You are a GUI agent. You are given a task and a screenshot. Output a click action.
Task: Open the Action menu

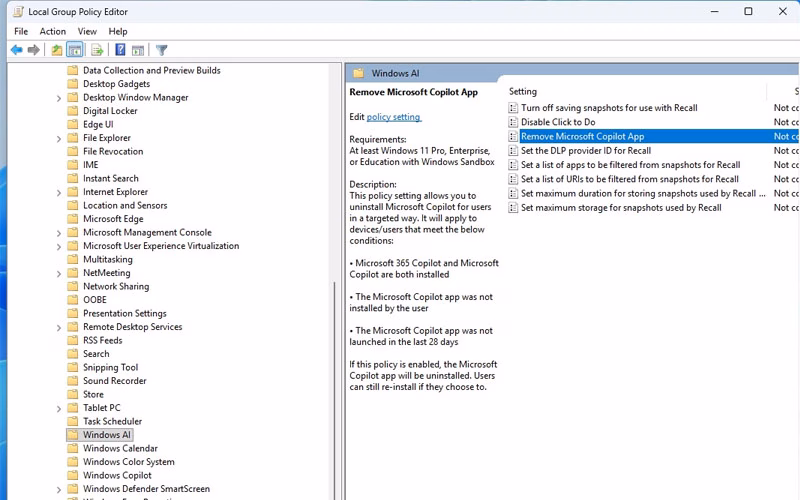pos(53,31)
